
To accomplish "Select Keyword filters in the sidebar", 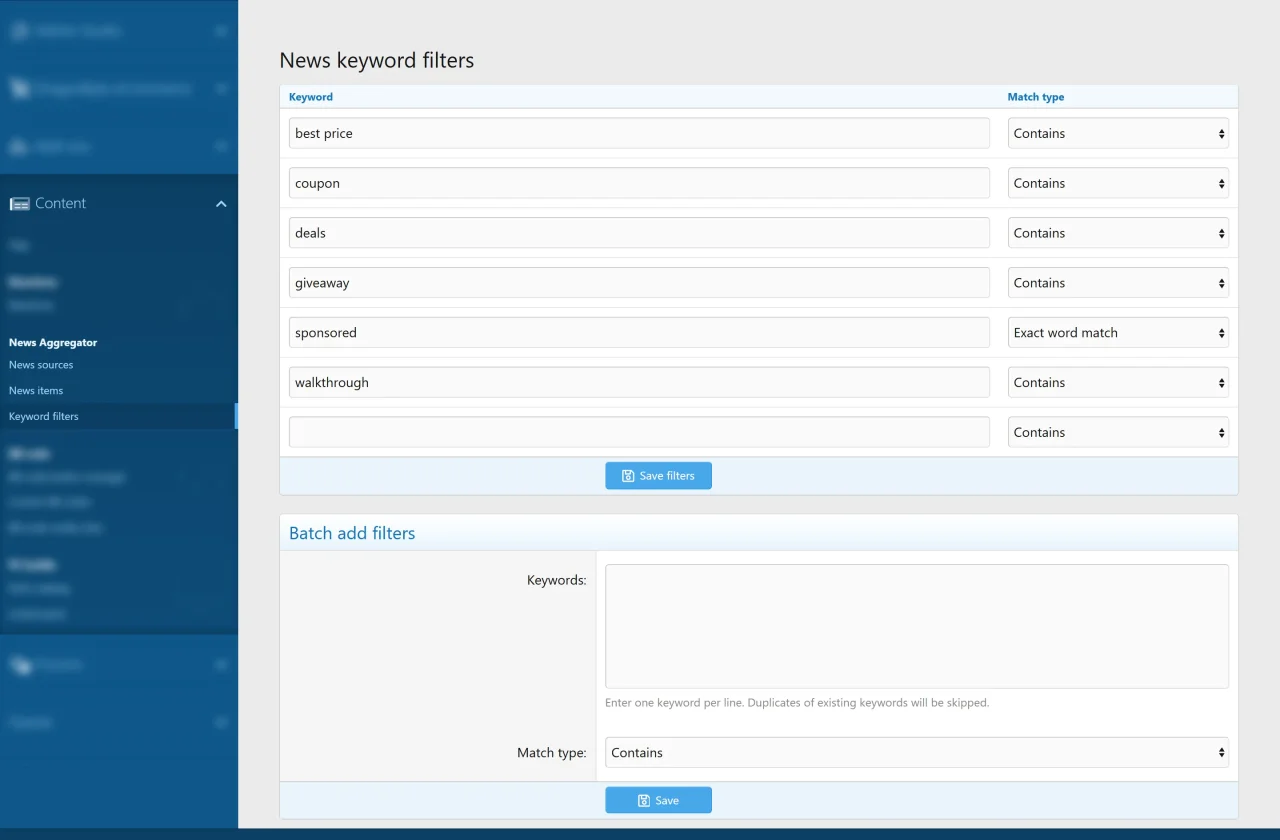I will [x=44, y=416].
